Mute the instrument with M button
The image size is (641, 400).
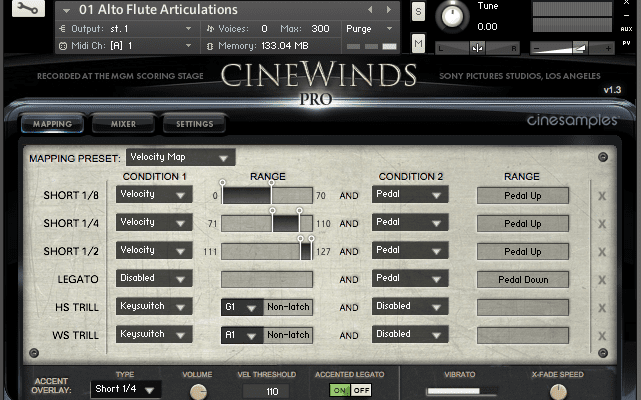point(418,42)
